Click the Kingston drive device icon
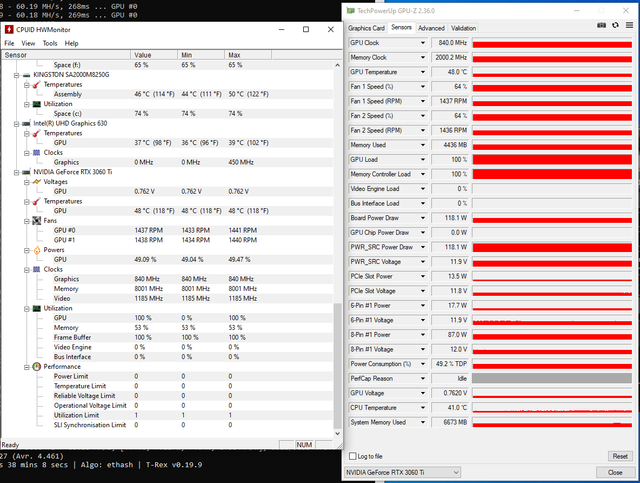 pos(27,75)
